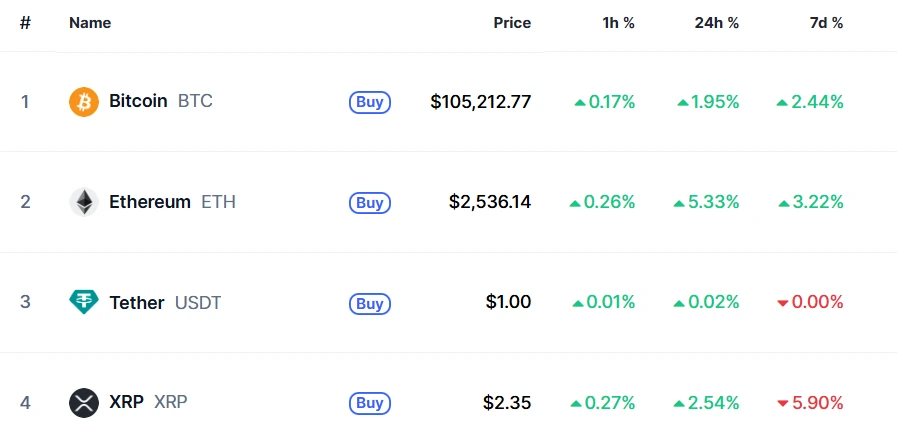Sort the table by Name header

coord(90,23)
